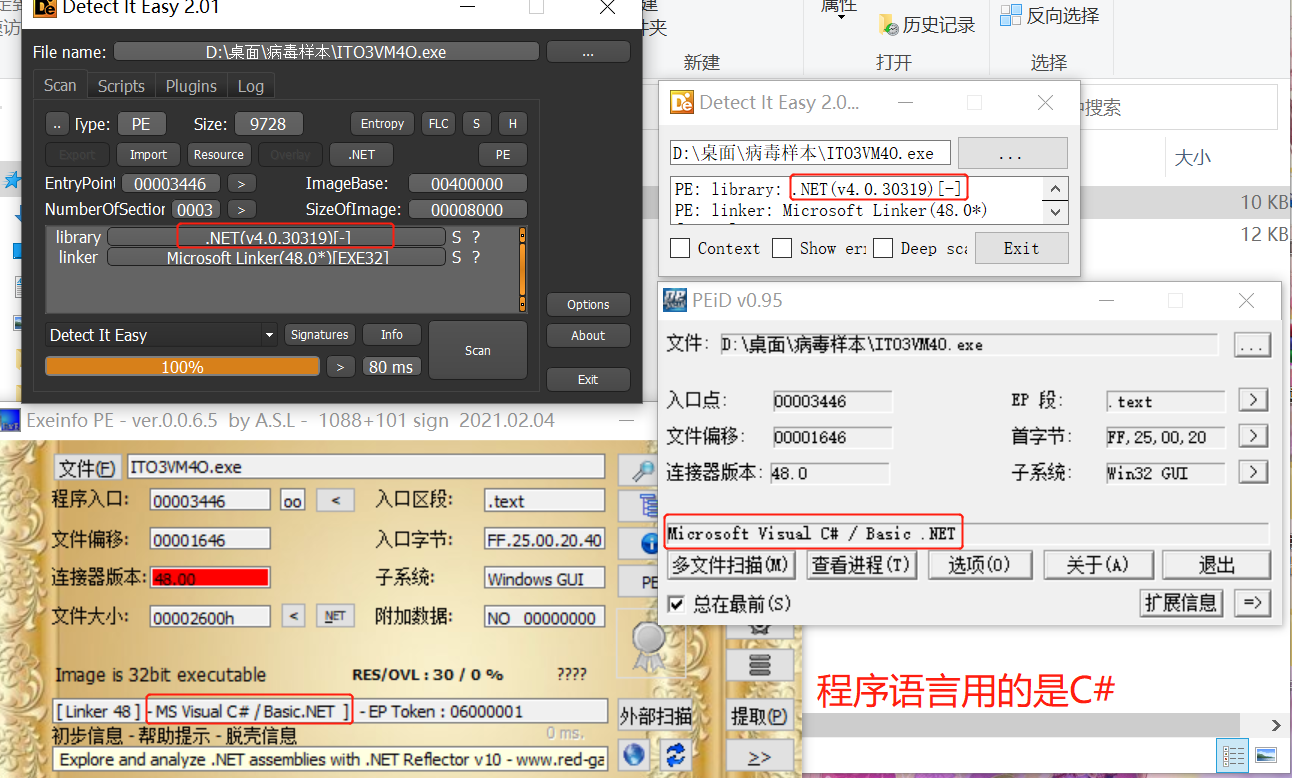Expand the EntryPoint > arrow in Detect It Easy
Screen dimensions: 1292x778
241,184
